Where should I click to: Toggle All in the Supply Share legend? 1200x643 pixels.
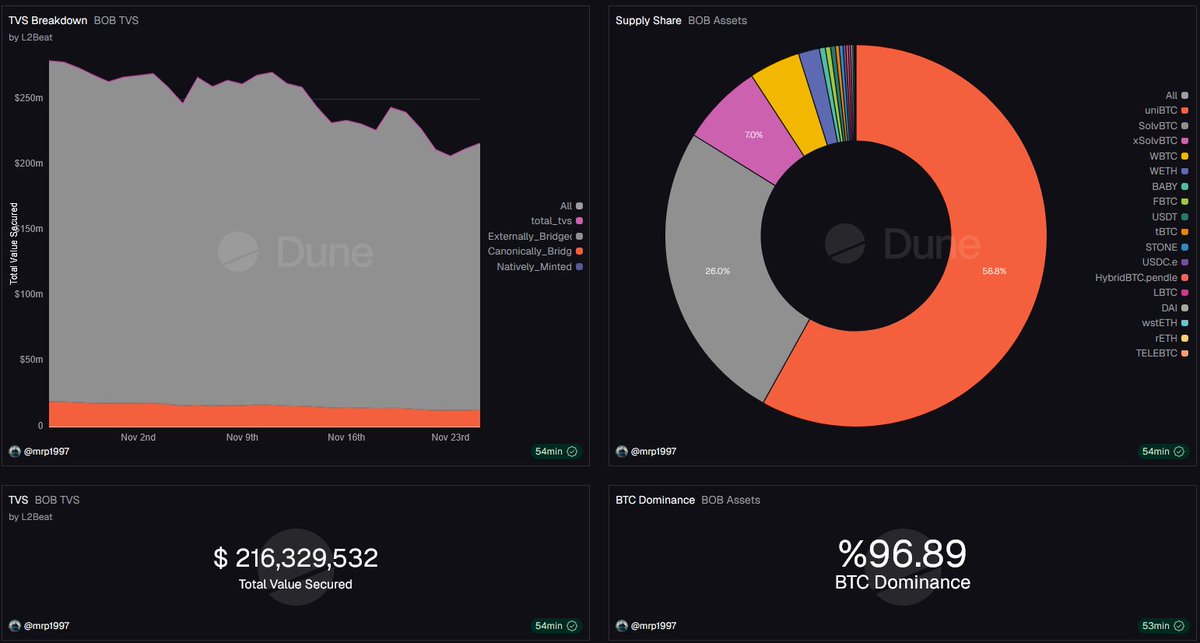pos(1177,95)
